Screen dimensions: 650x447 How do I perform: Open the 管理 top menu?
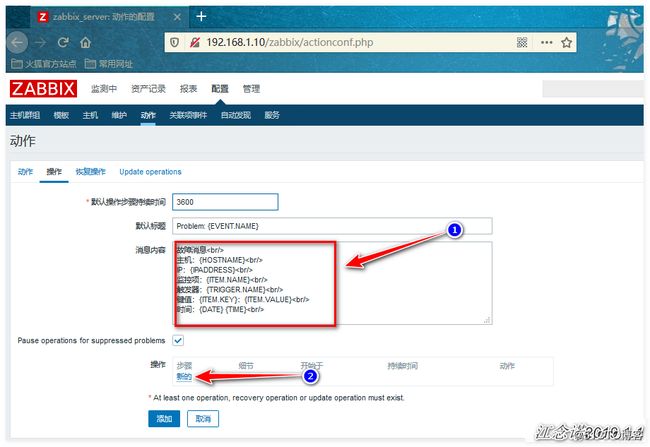click(x=251, y=89)
